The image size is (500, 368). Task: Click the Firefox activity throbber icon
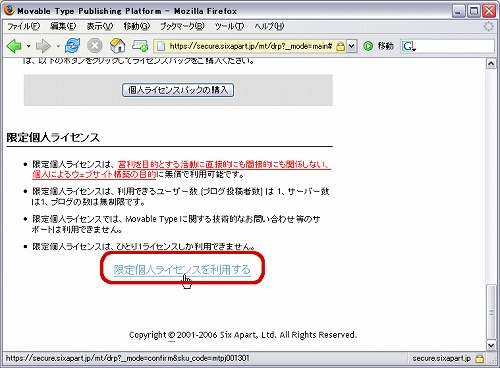[489, 26]
